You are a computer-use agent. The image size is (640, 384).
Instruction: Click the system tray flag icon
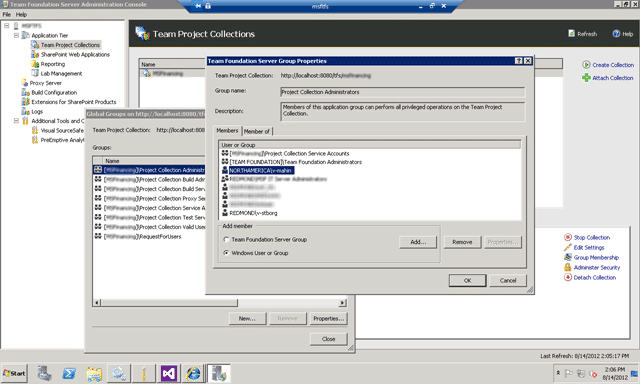[x=569, y=373]
